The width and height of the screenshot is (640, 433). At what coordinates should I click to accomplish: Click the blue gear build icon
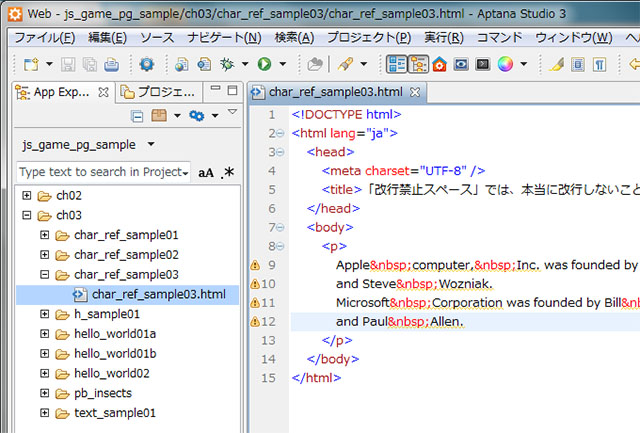point(147,64)
